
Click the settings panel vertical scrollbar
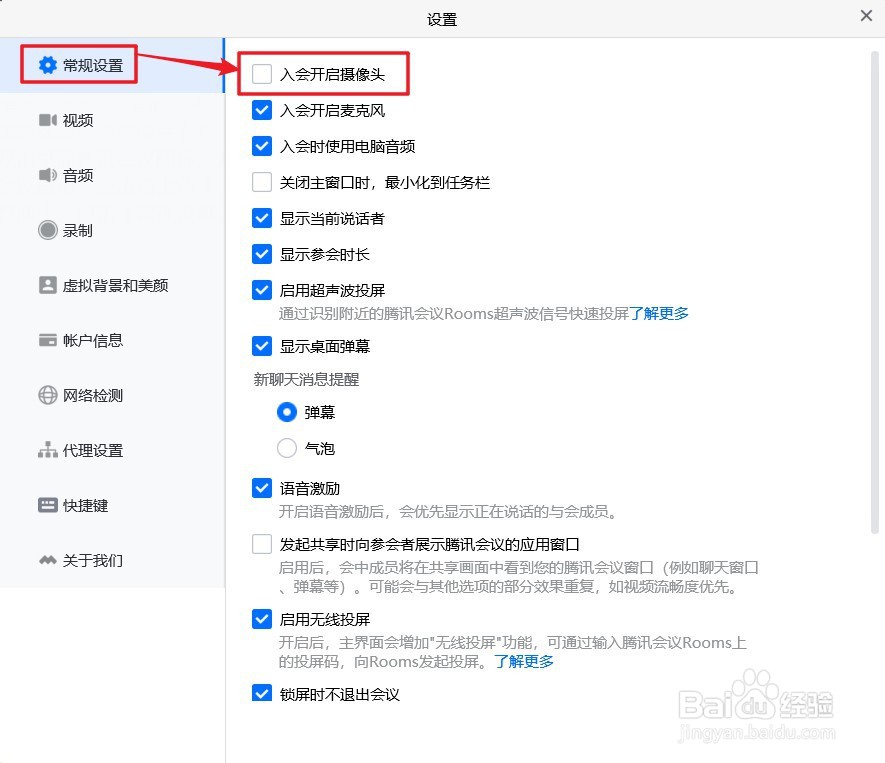pos(874,292)
